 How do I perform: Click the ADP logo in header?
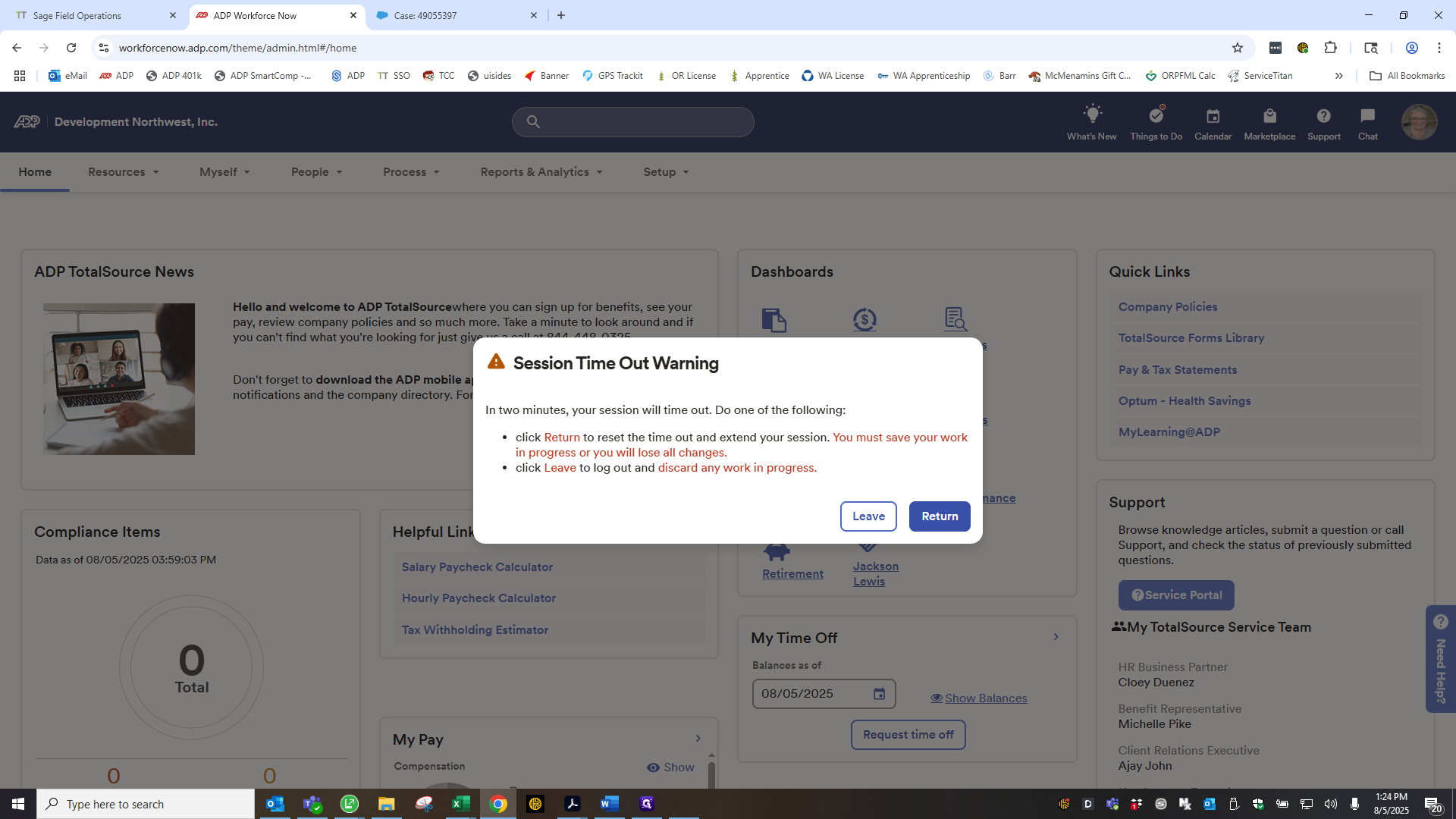[x=27, y=122]
